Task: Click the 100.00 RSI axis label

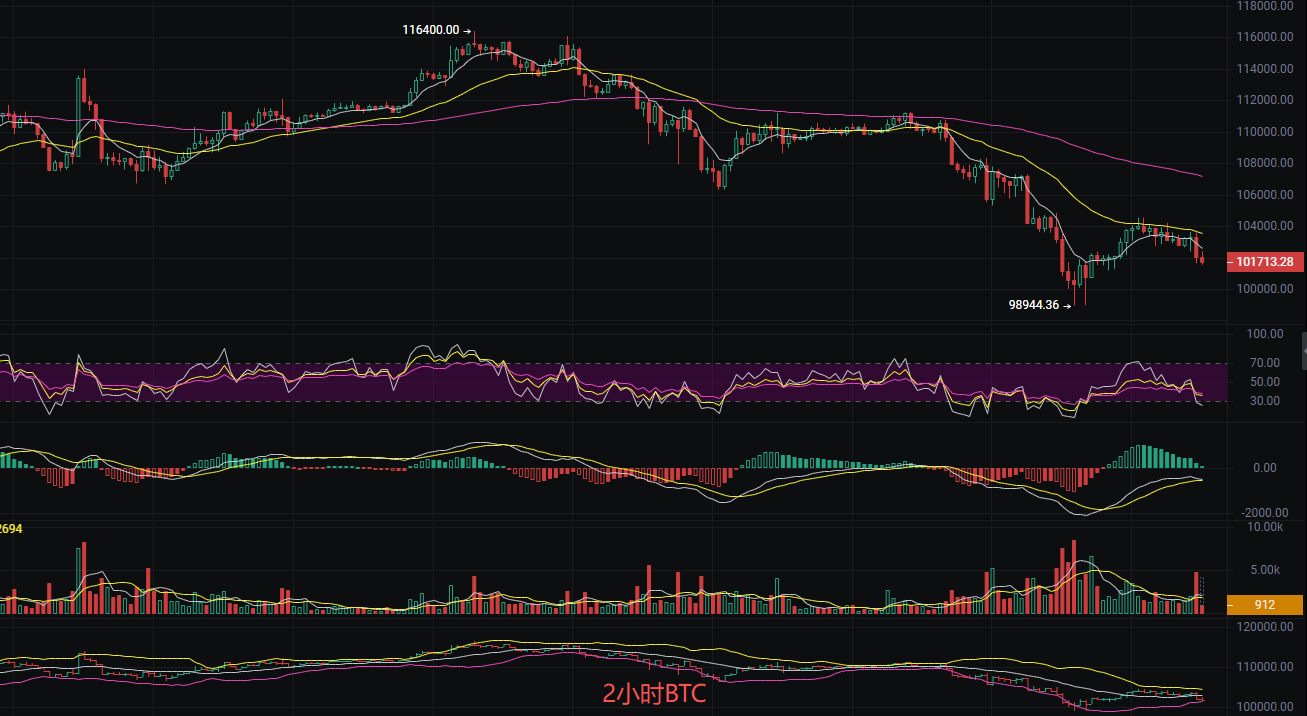Action: pos(1268,334)
